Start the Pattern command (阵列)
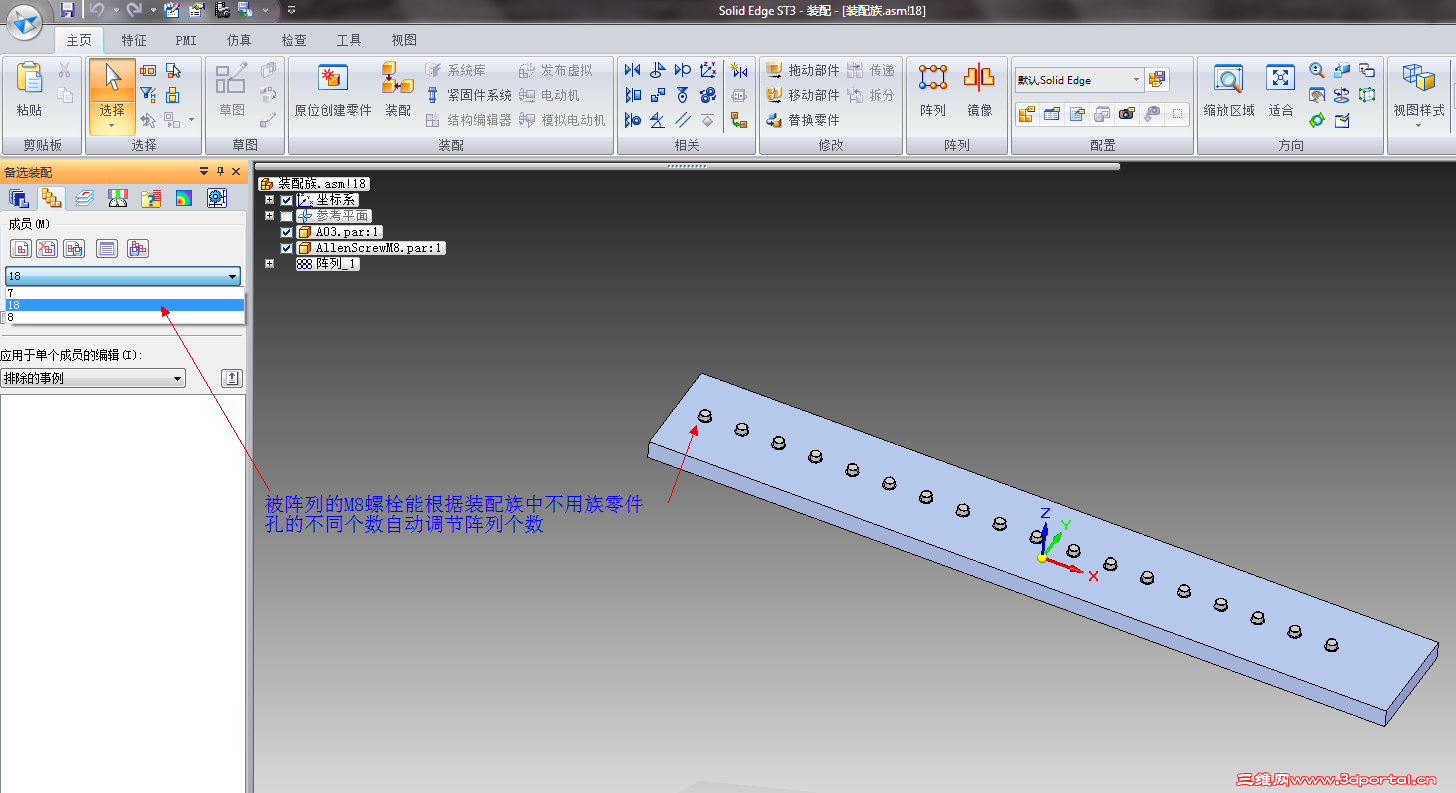Viewport: 1456px width, 793px height. pos(933,89)
